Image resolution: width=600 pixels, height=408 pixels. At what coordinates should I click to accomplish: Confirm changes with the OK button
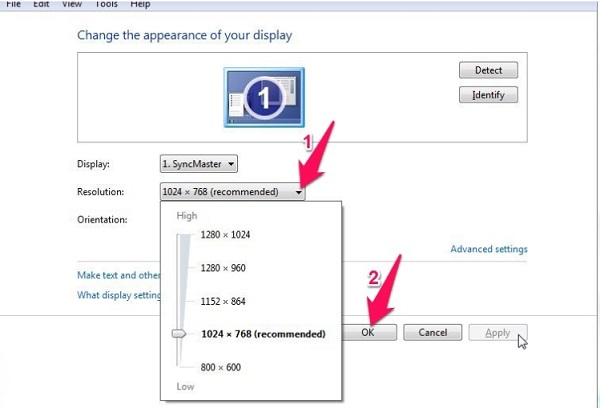click(368, 332)
